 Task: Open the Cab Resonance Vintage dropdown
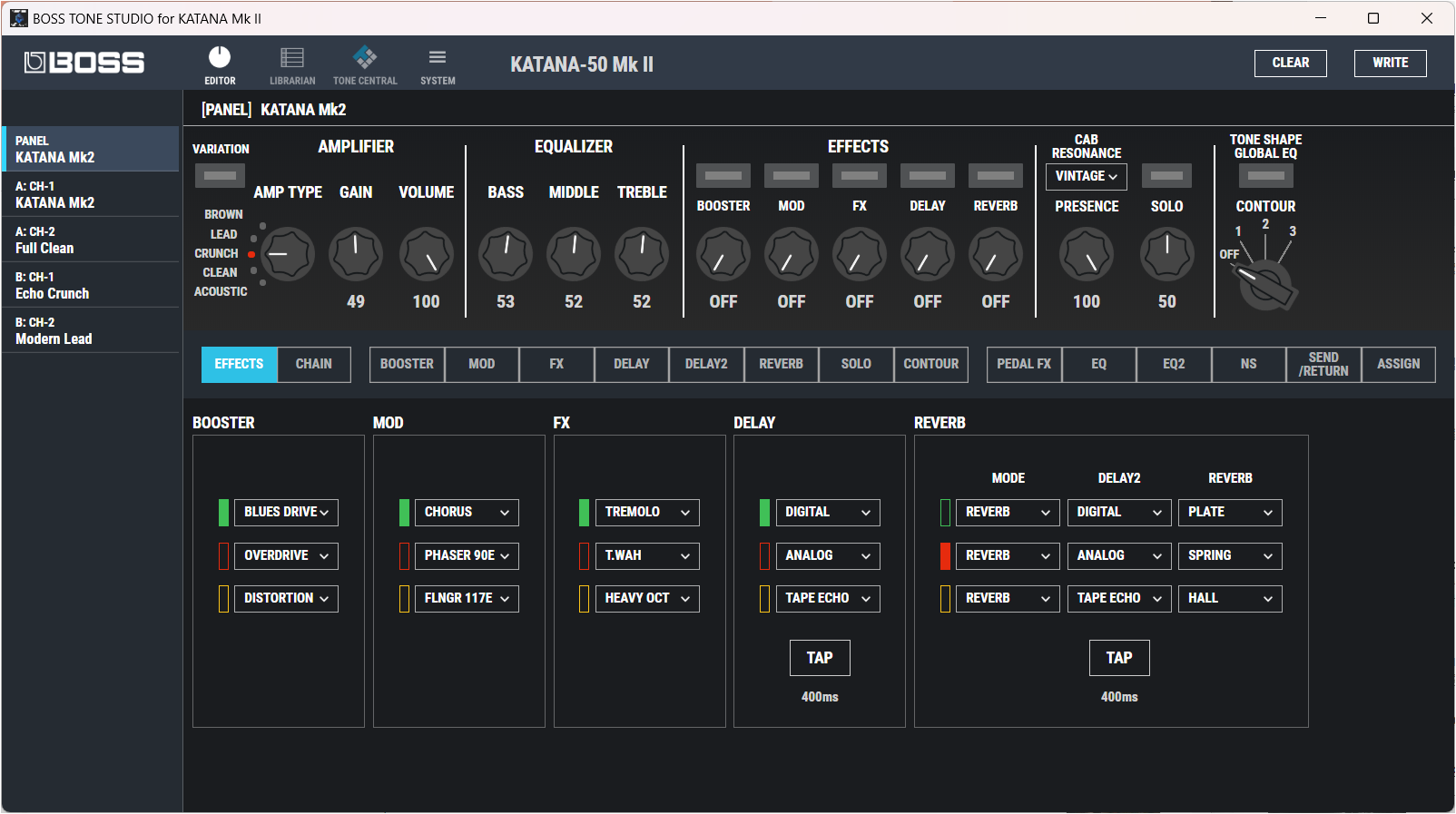click(1087, 176)
